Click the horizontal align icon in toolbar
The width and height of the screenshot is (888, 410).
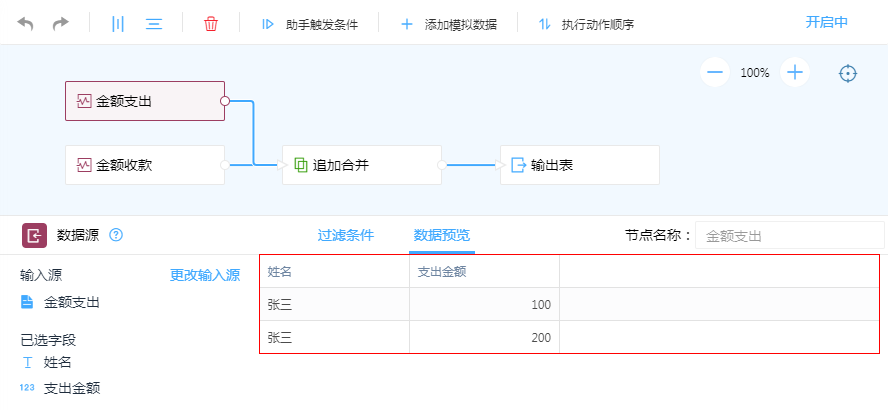(x=154, y=23)
